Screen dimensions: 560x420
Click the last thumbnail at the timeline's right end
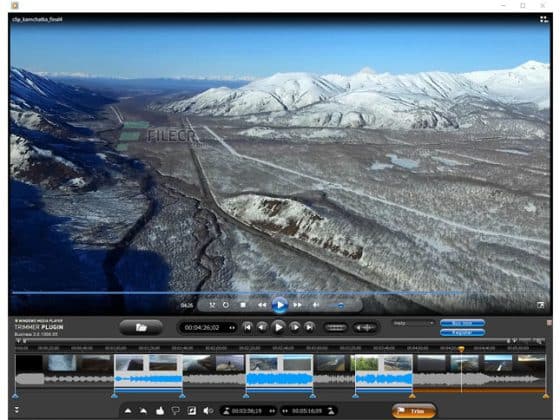[x=531, y=364]
